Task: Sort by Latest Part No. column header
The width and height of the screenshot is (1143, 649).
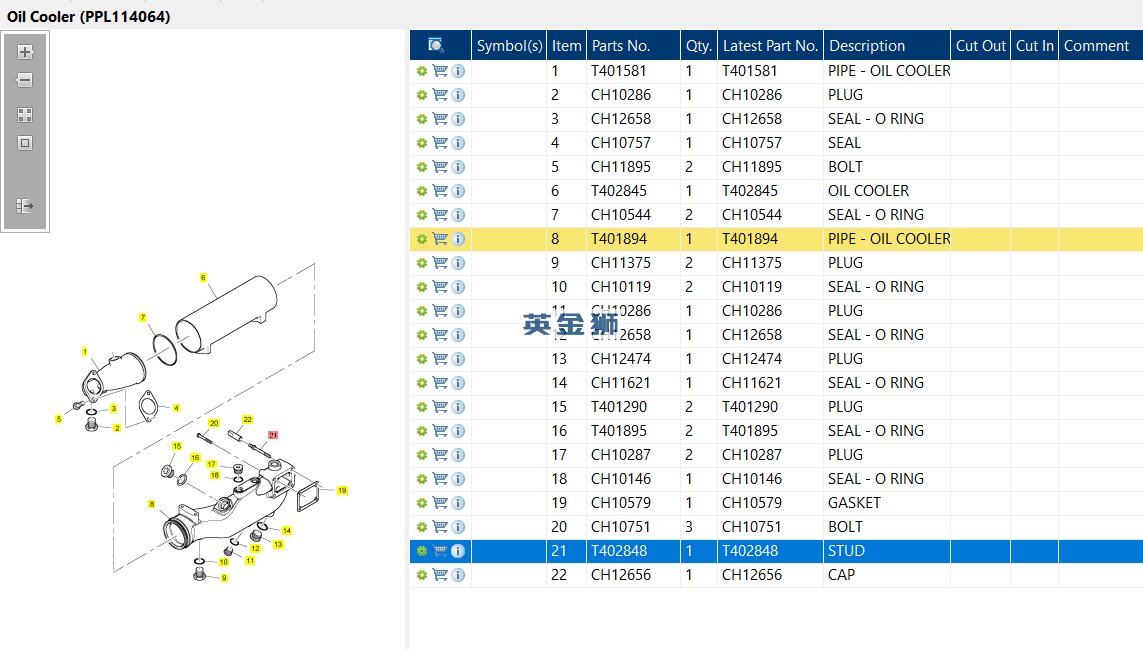Action: coord(771,45)
